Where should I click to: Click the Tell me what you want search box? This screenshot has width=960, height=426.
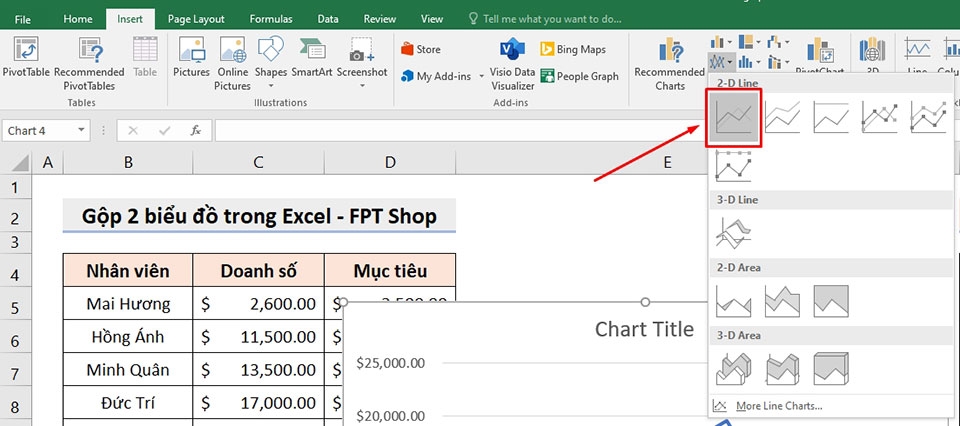(x=545, y=19)
